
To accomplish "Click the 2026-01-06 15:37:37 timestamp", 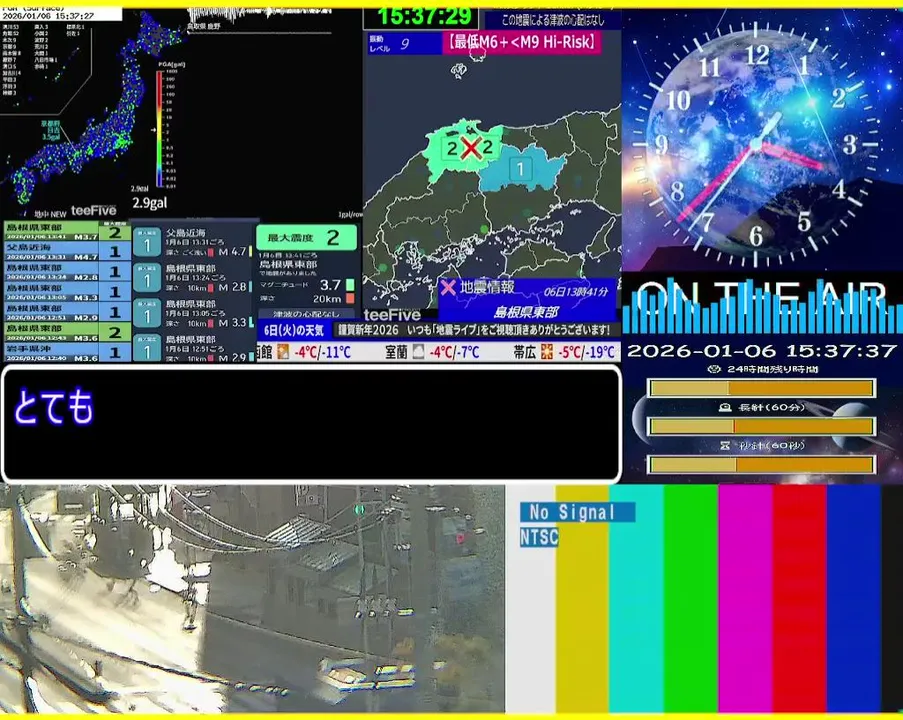I will pyautogui.click(x=762, y=351).
